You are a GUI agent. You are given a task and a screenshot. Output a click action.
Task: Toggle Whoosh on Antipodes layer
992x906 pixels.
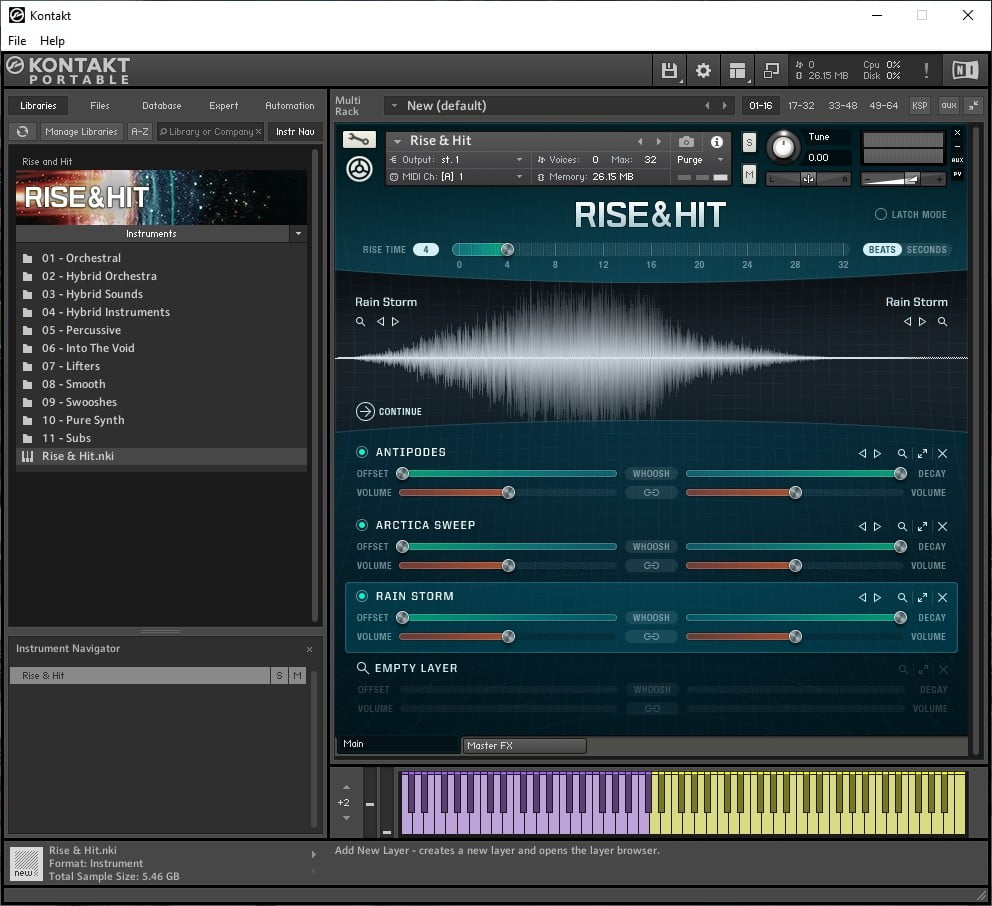click(651, 474)
